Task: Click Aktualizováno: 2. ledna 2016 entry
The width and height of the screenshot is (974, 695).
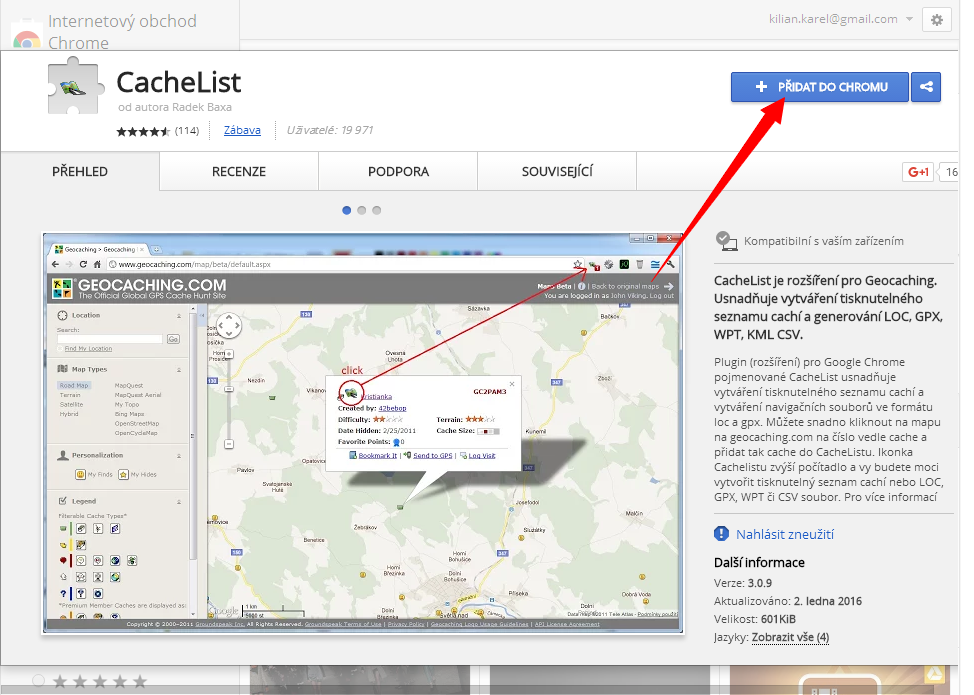Action: [788, 601]
